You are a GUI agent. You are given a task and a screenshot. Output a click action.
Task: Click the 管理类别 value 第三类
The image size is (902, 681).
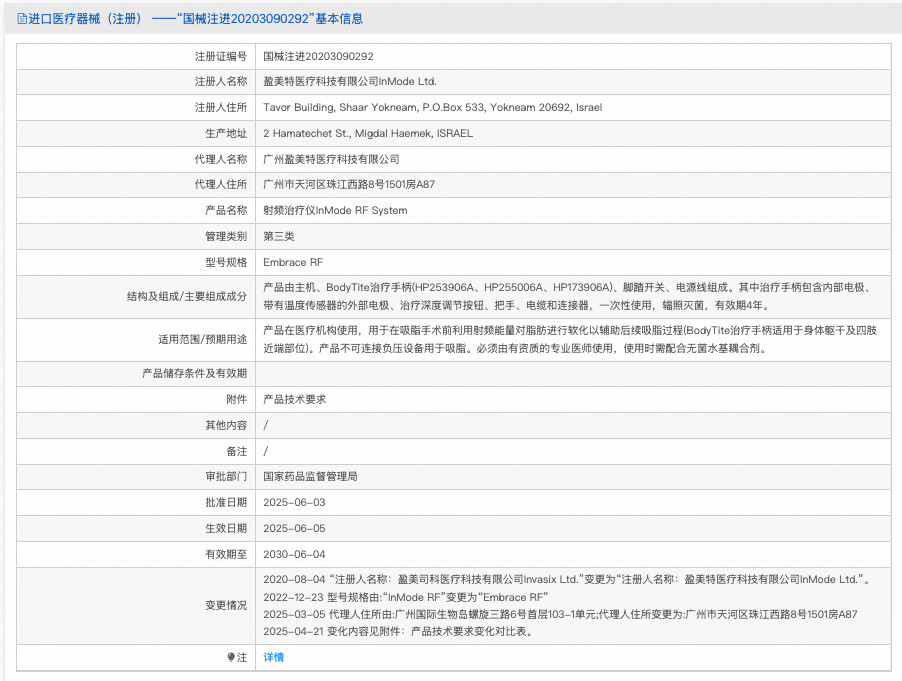coord(281,236)
